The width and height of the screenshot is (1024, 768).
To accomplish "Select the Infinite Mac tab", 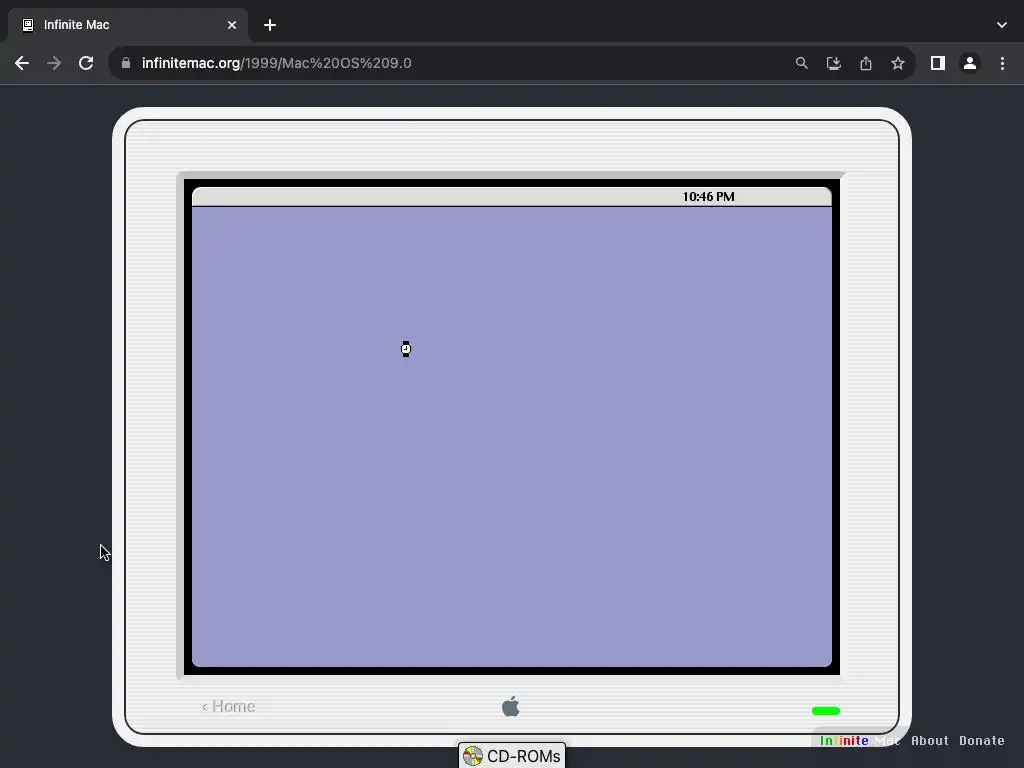I will coord(127,25).
